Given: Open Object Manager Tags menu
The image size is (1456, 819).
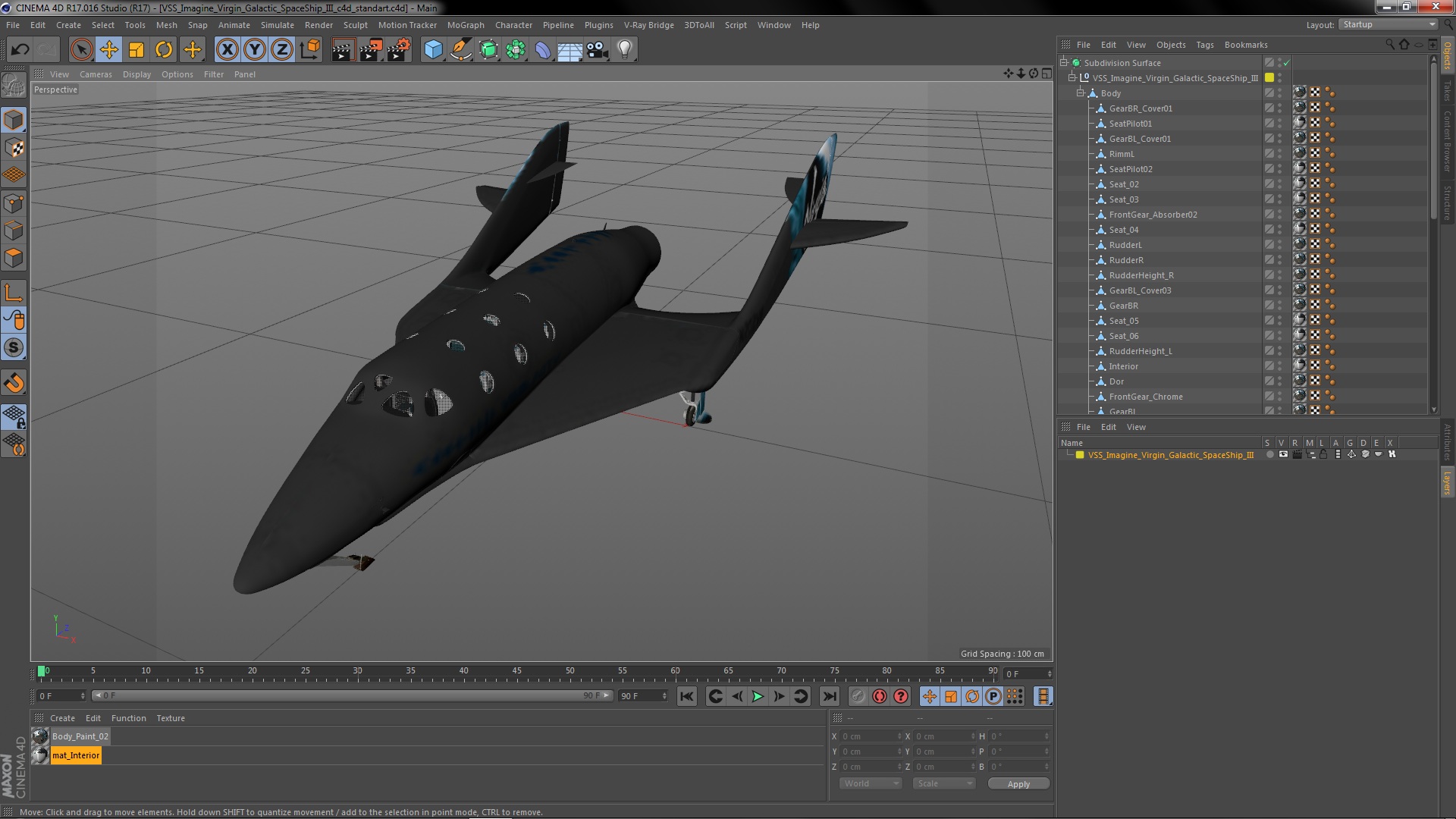Looking at the screenshot, I should (1204, 45).
